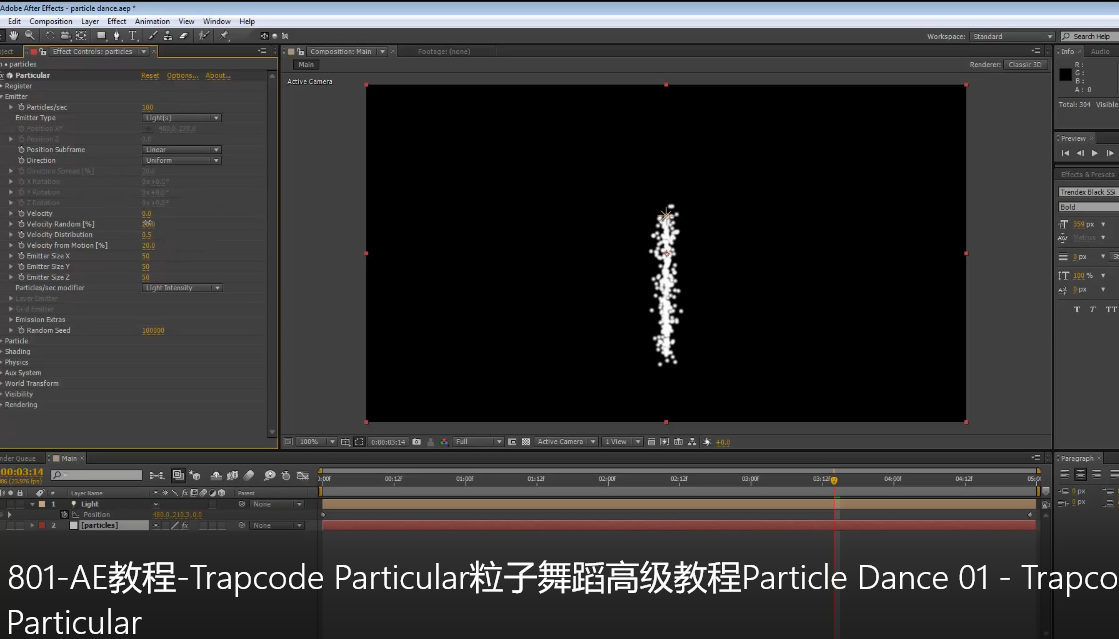Open the Effect menu
This screenshot has width=1119, height=639.
(116, 21)
